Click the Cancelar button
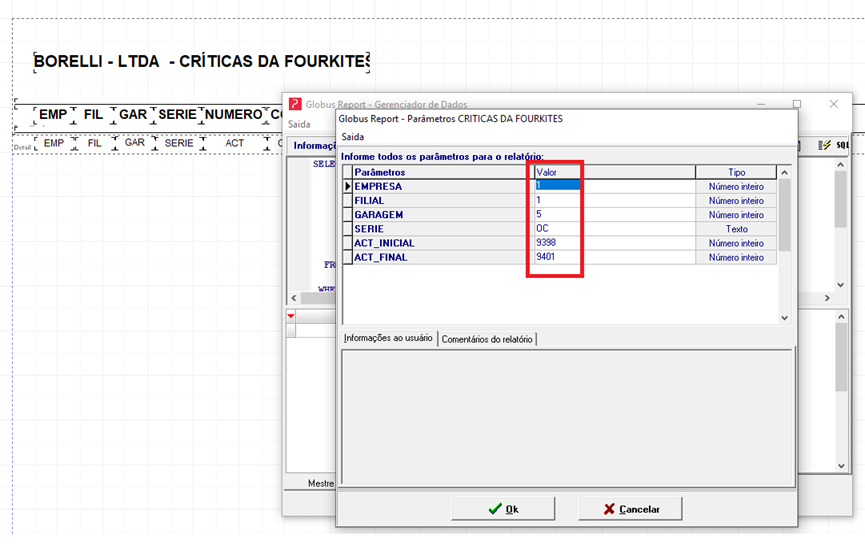Viewport: 865px width, 552px height. click(x=631, y=509)
